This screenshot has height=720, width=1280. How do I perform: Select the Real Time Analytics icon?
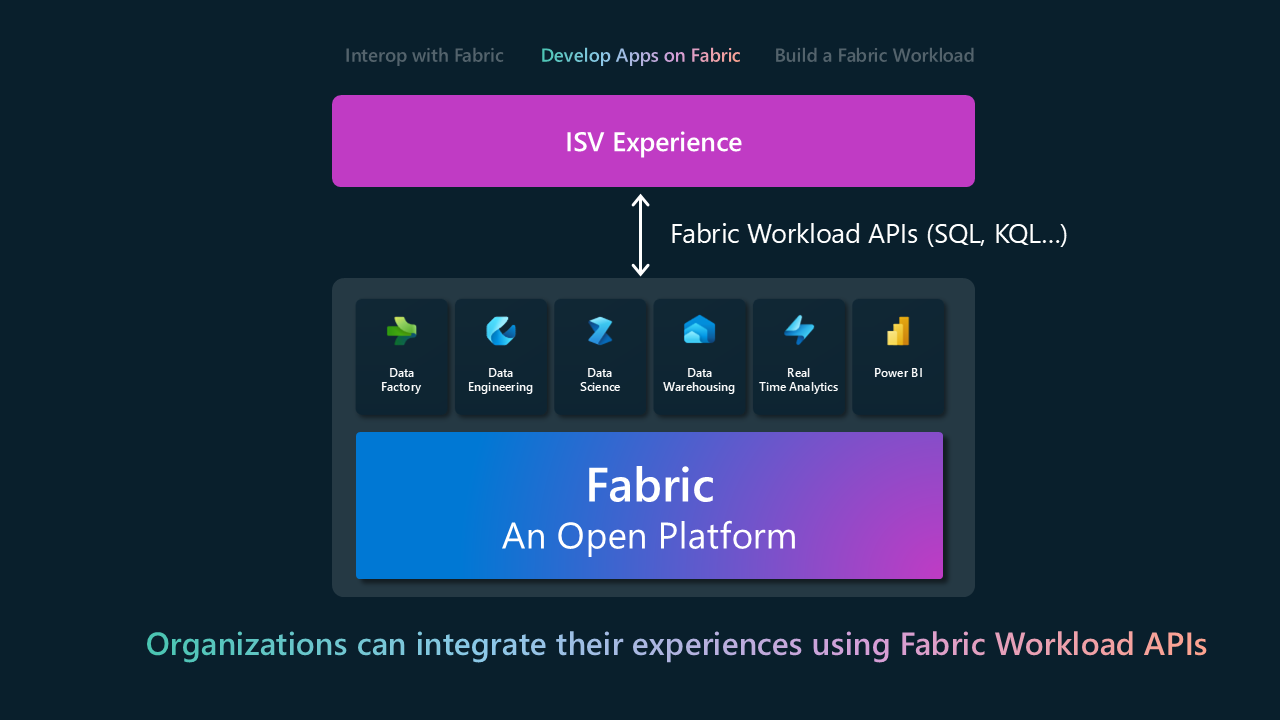pos(798,331)
